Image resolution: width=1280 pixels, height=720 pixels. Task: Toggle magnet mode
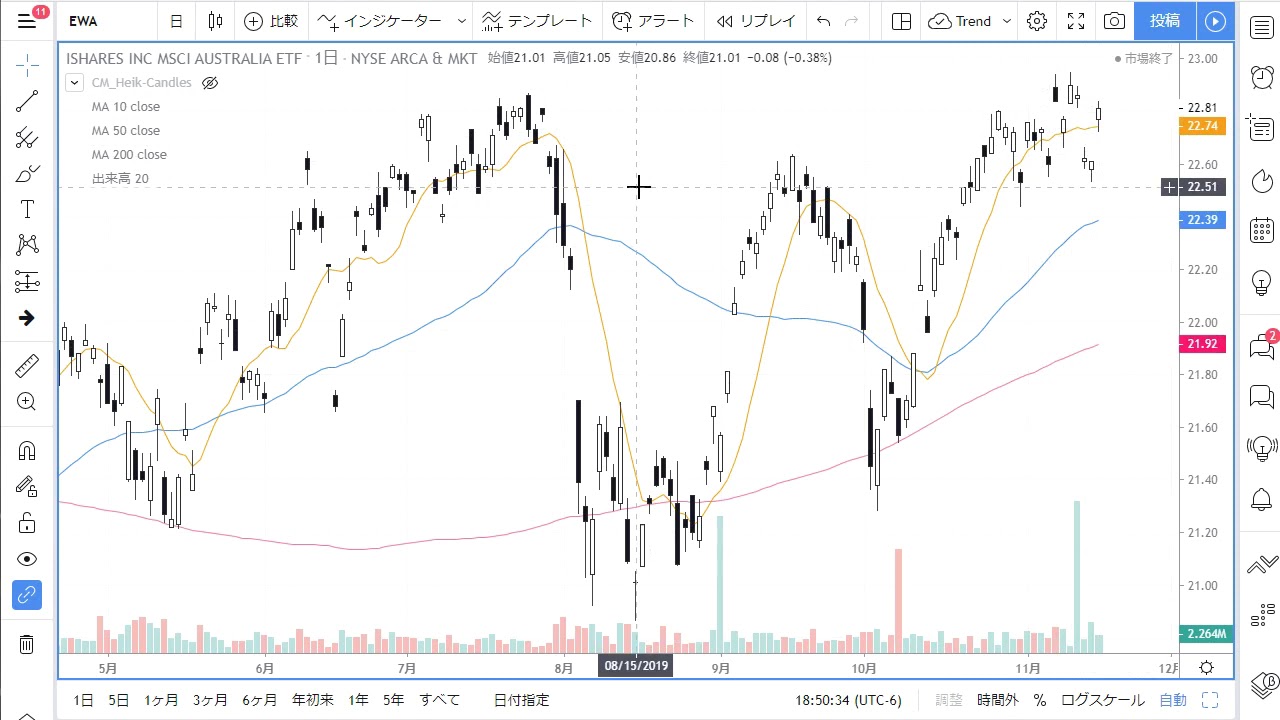coord(27,451)
